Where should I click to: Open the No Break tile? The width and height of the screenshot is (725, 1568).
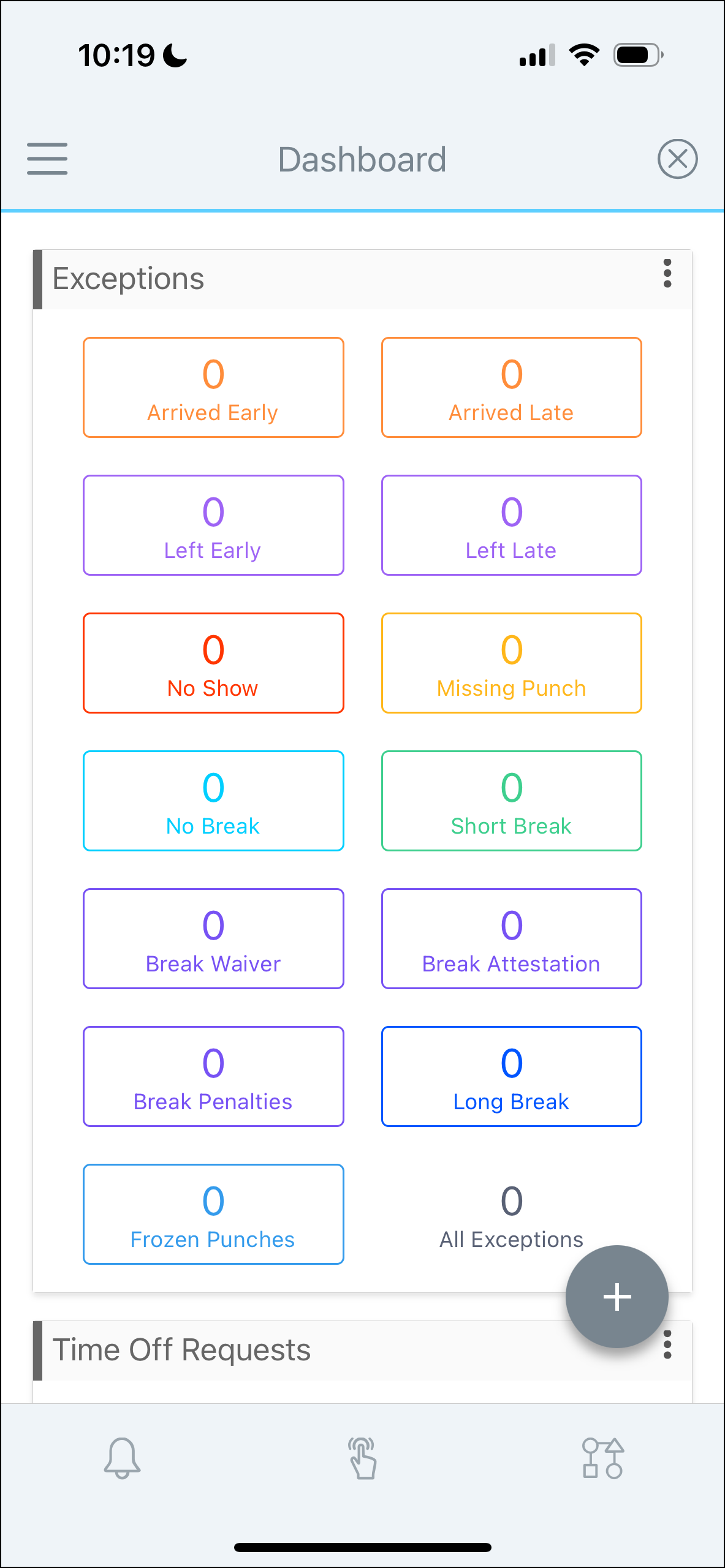213,801
